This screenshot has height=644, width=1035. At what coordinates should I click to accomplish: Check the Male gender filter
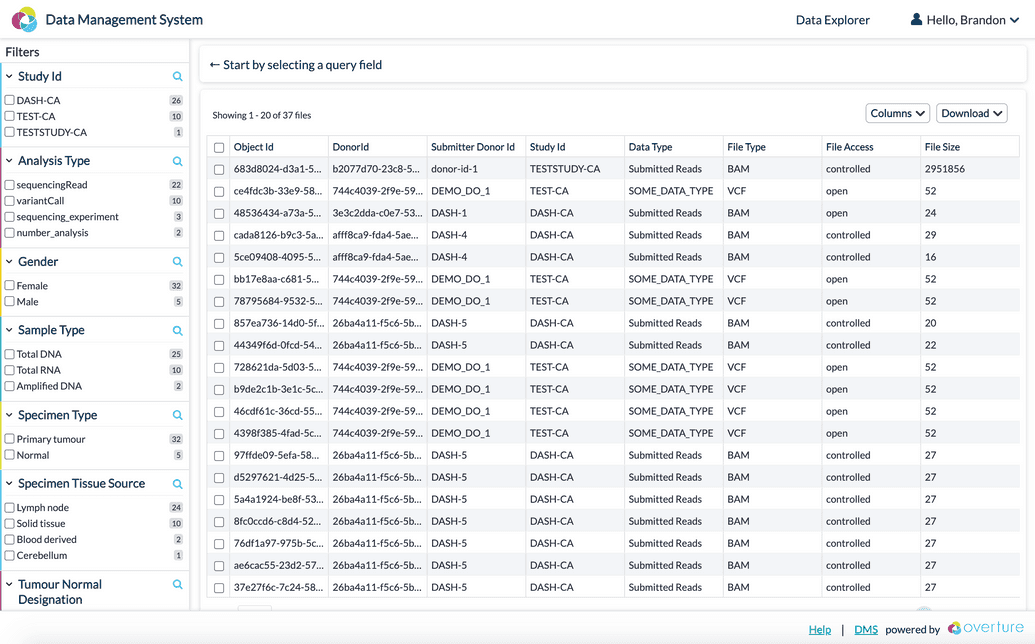[10, 302]
